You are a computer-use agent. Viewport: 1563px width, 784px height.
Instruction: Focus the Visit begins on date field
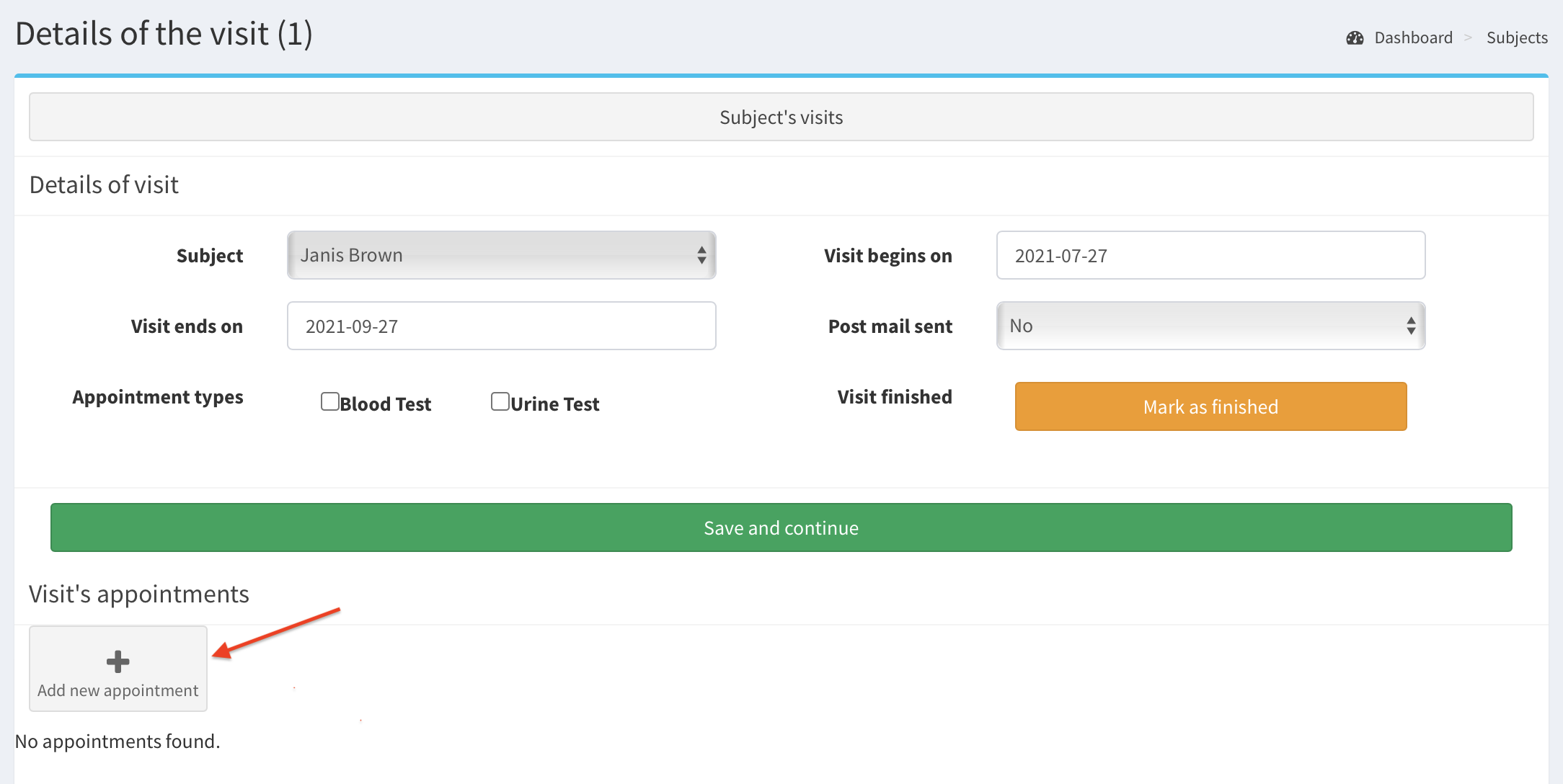point(1210,255)
